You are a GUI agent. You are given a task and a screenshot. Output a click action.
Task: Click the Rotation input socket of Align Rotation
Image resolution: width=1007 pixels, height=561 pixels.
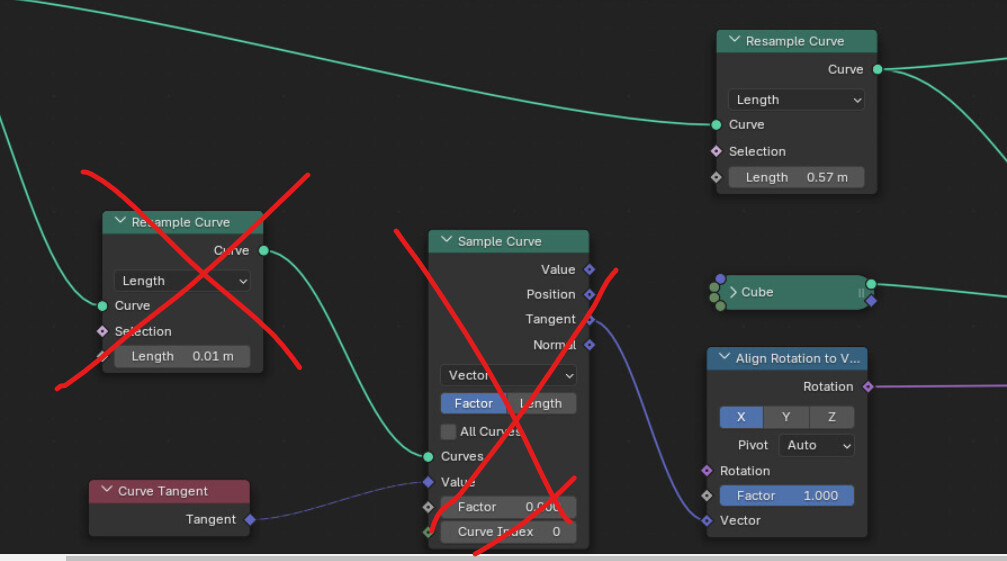[706, 470]
